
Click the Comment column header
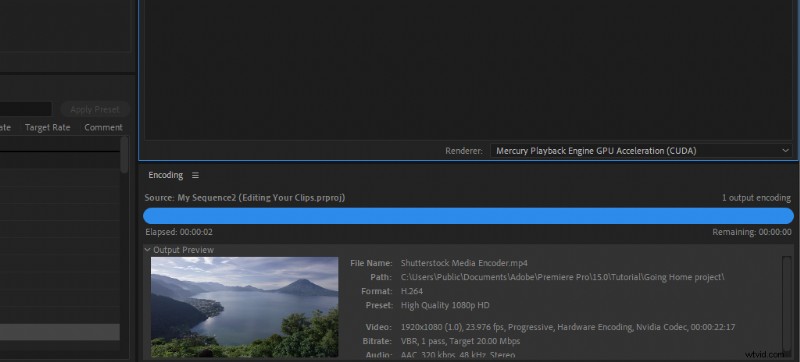tap(103, 127)
